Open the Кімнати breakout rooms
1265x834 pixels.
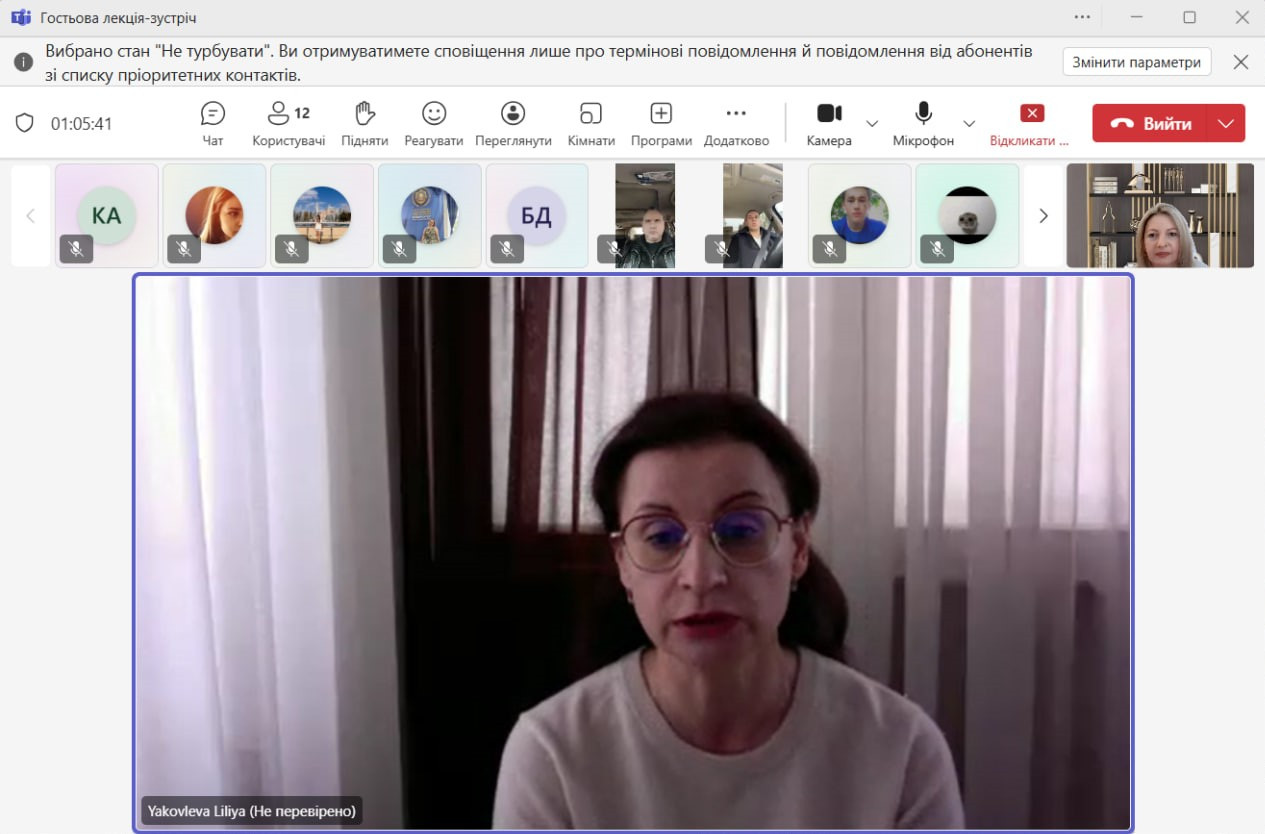591,123
